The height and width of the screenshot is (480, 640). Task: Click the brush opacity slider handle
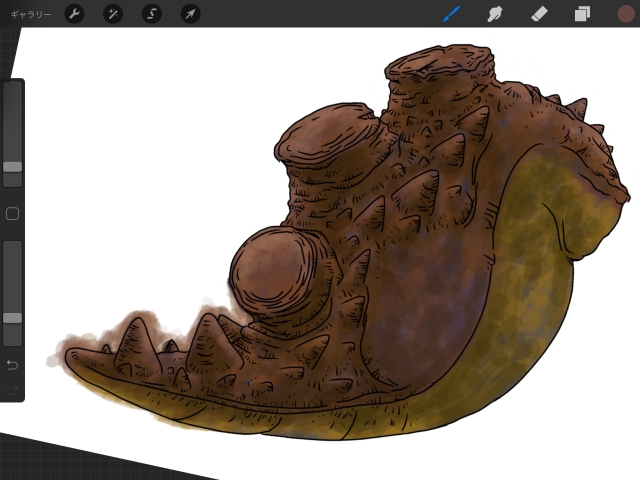13,317
